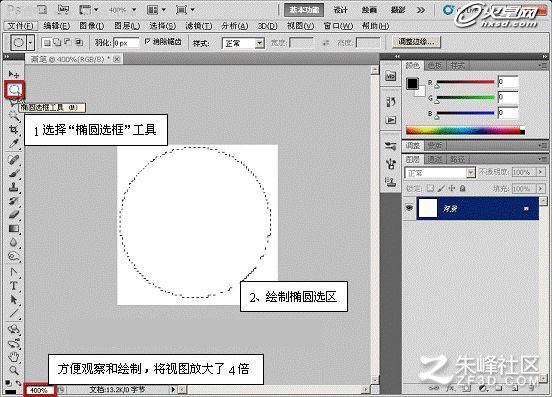Select the Clone Stamp tool
Image resolution: width=552 pixels, height=397 pixels.
point(13,187)
